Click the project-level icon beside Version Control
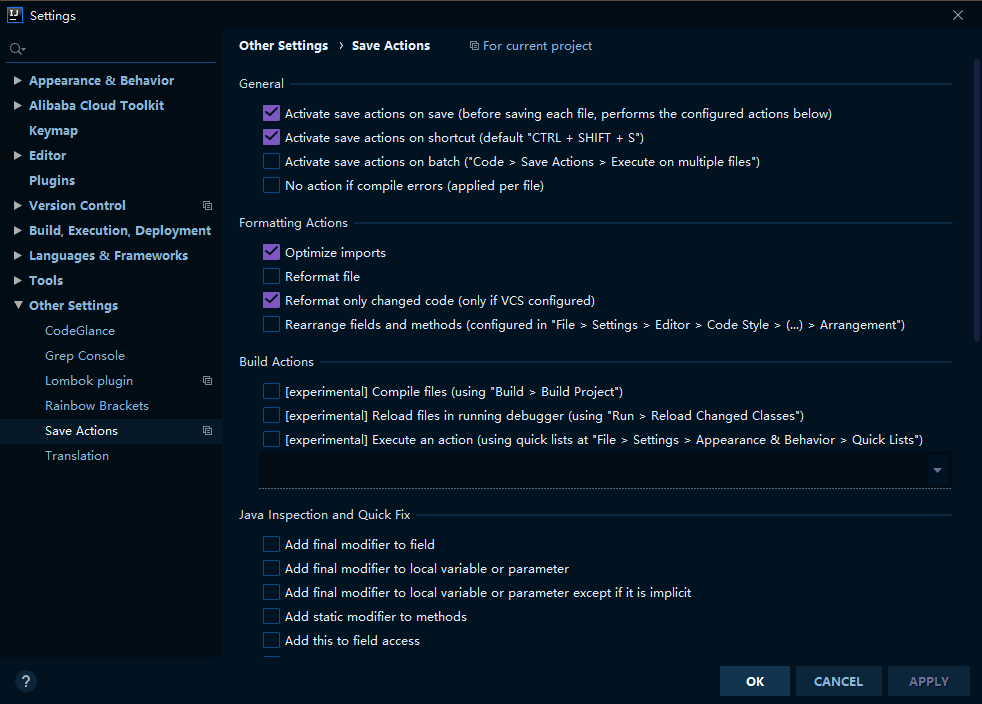Viewport: 982px width, 704px height. pyautogui.click(x=207, y=206)
